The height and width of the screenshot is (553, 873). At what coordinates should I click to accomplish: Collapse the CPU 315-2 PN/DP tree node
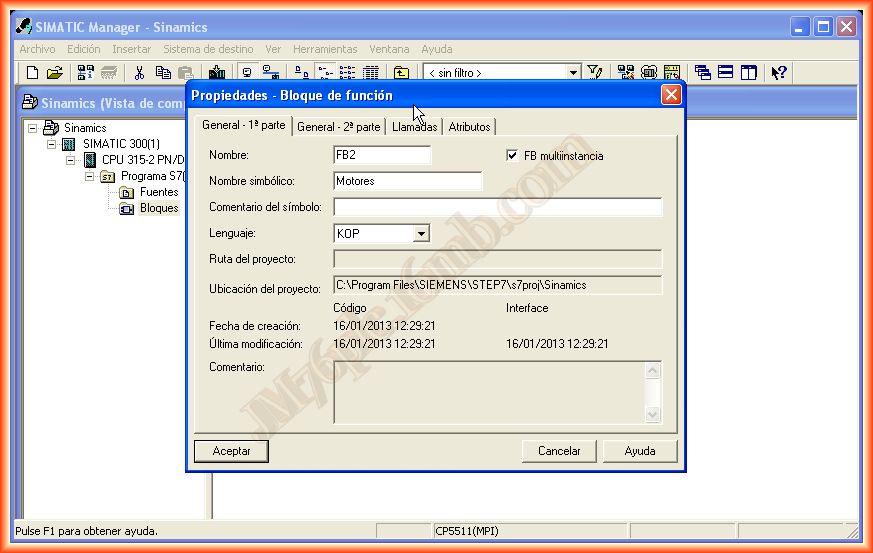[x=71, y=160]
